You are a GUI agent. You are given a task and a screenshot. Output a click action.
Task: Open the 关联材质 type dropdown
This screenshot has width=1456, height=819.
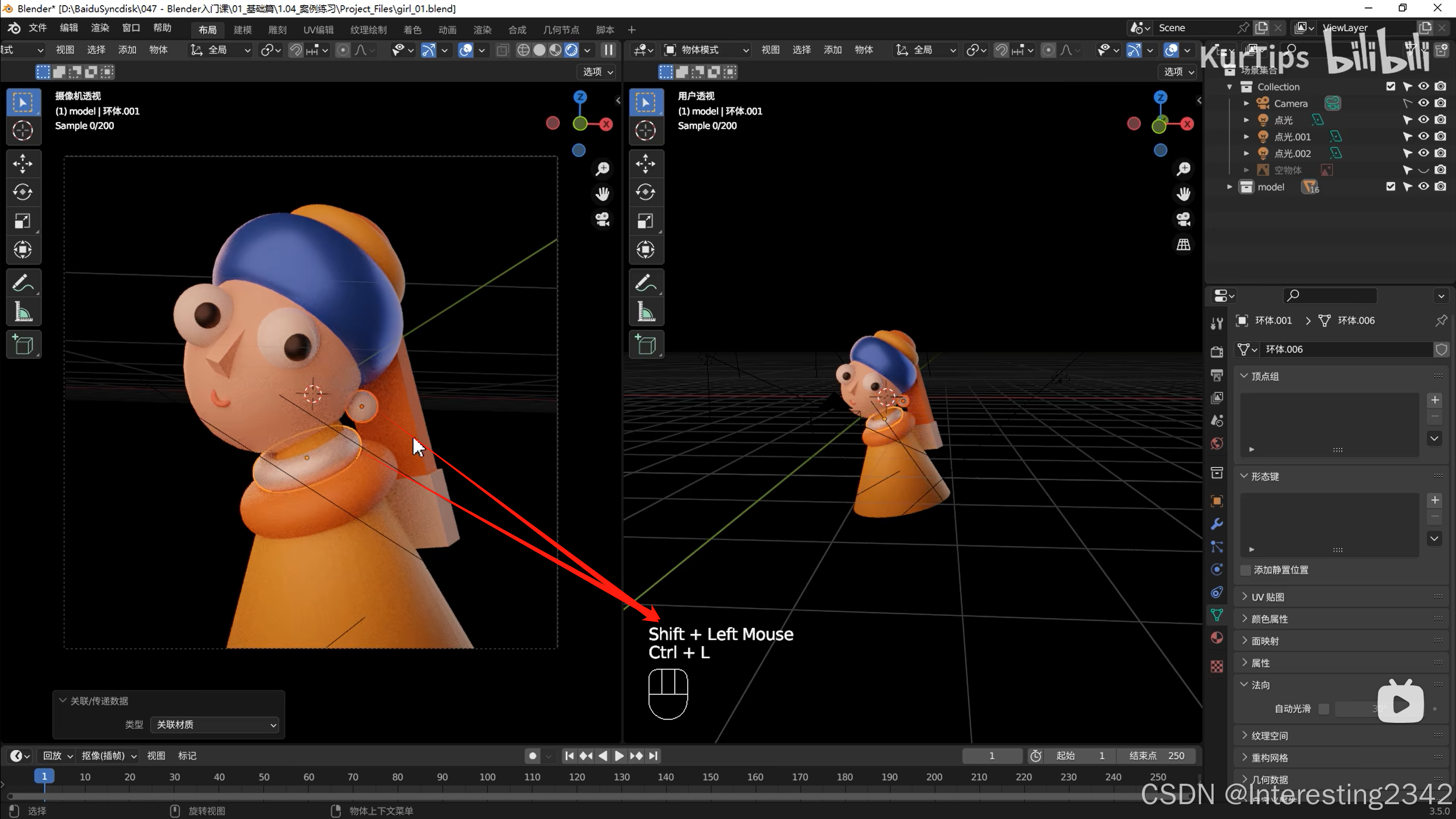(x=215, y=725)
